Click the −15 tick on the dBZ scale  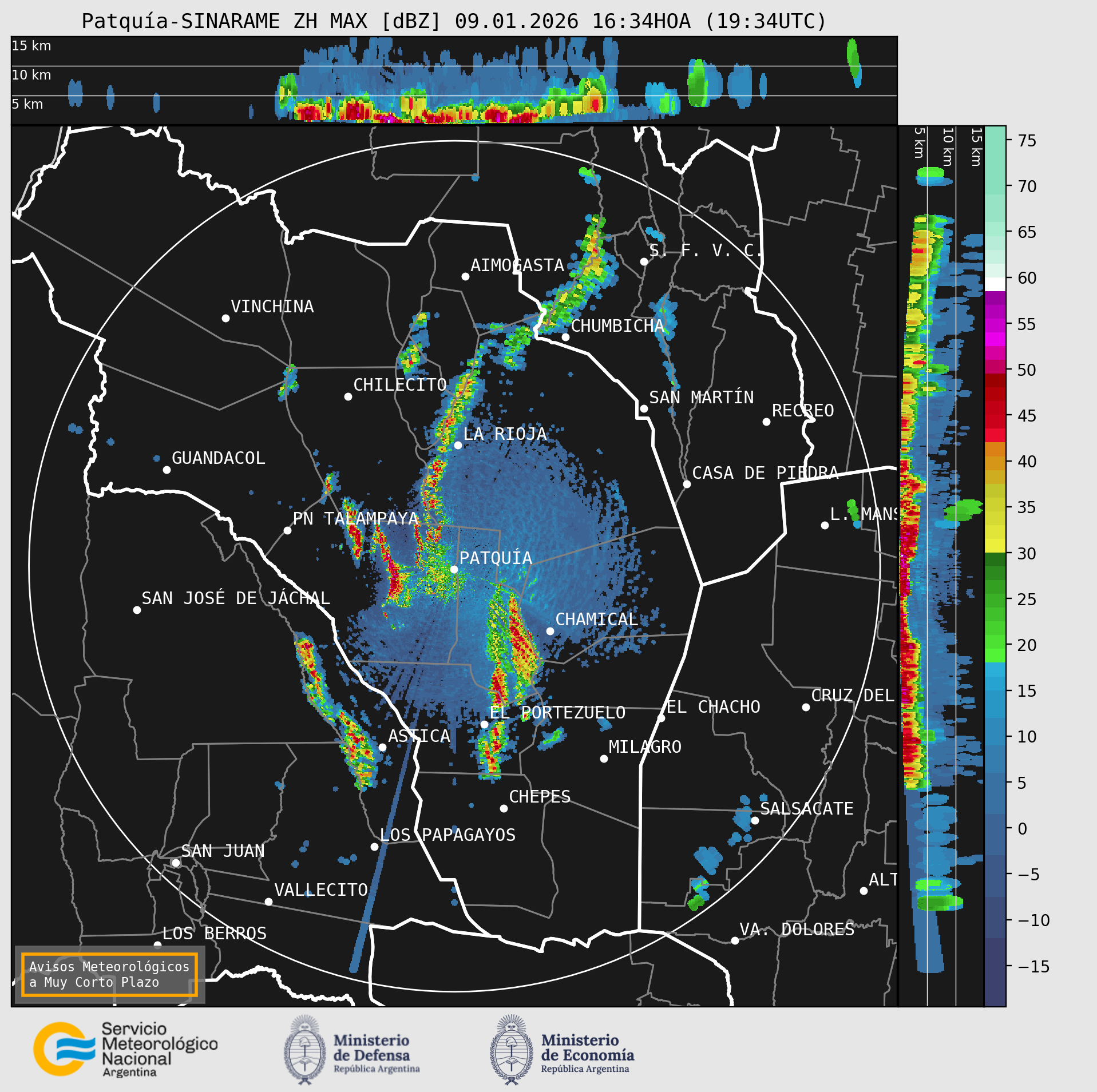1033,967
